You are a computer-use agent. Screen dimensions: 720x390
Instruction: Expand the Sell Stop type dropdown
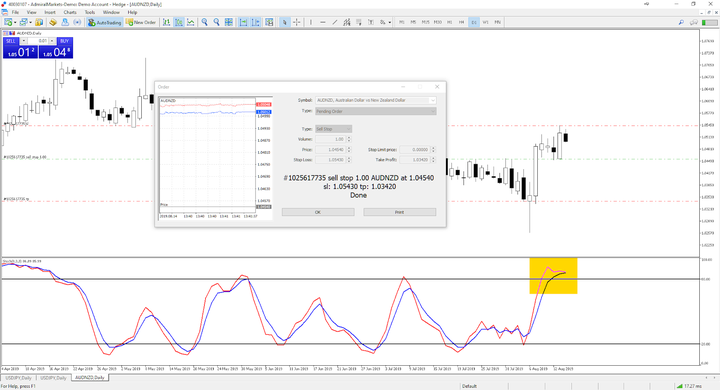[x=333, y=129]
